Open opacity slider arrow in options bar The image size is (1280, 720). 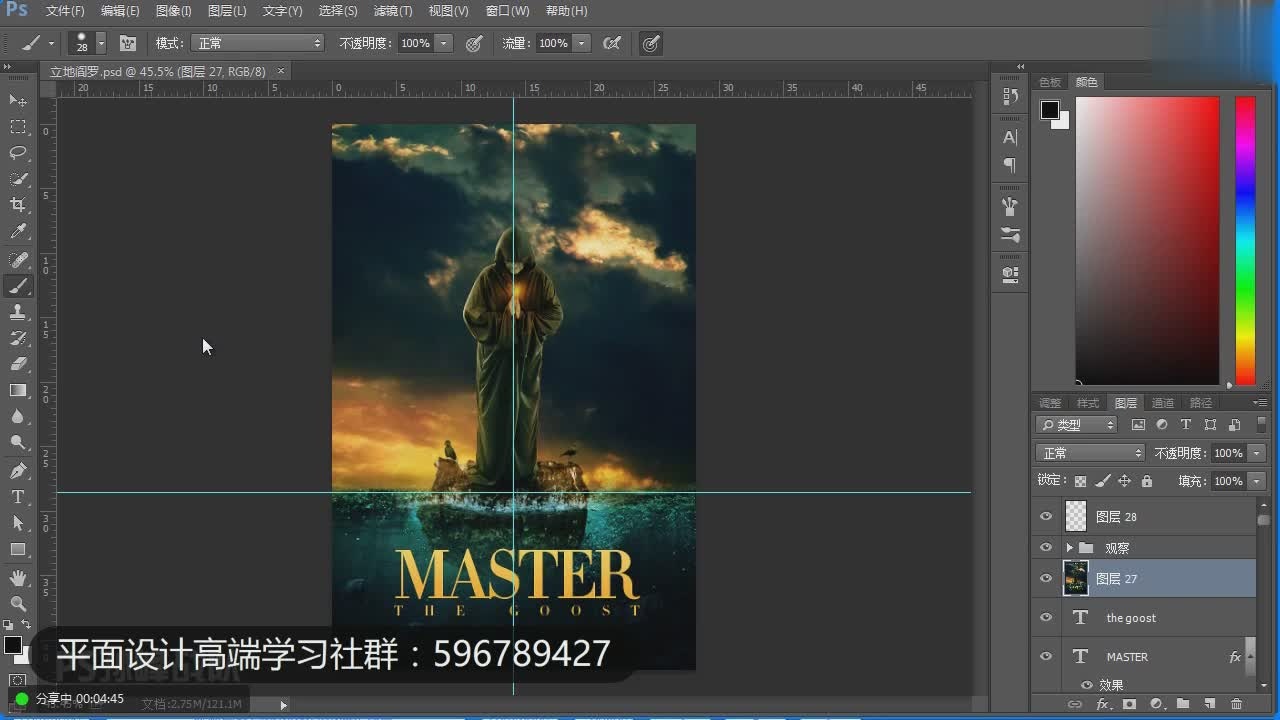pyautogui.click(x=444, y=43)
